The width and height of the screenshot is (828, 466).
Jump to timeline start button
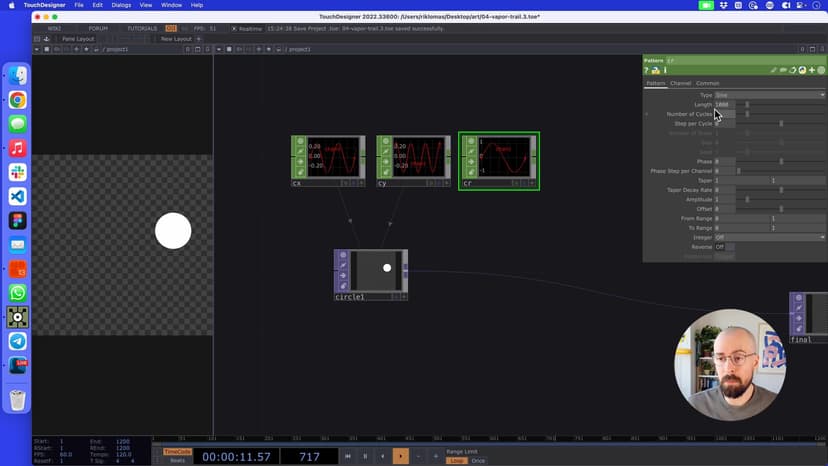pos(348,456)
